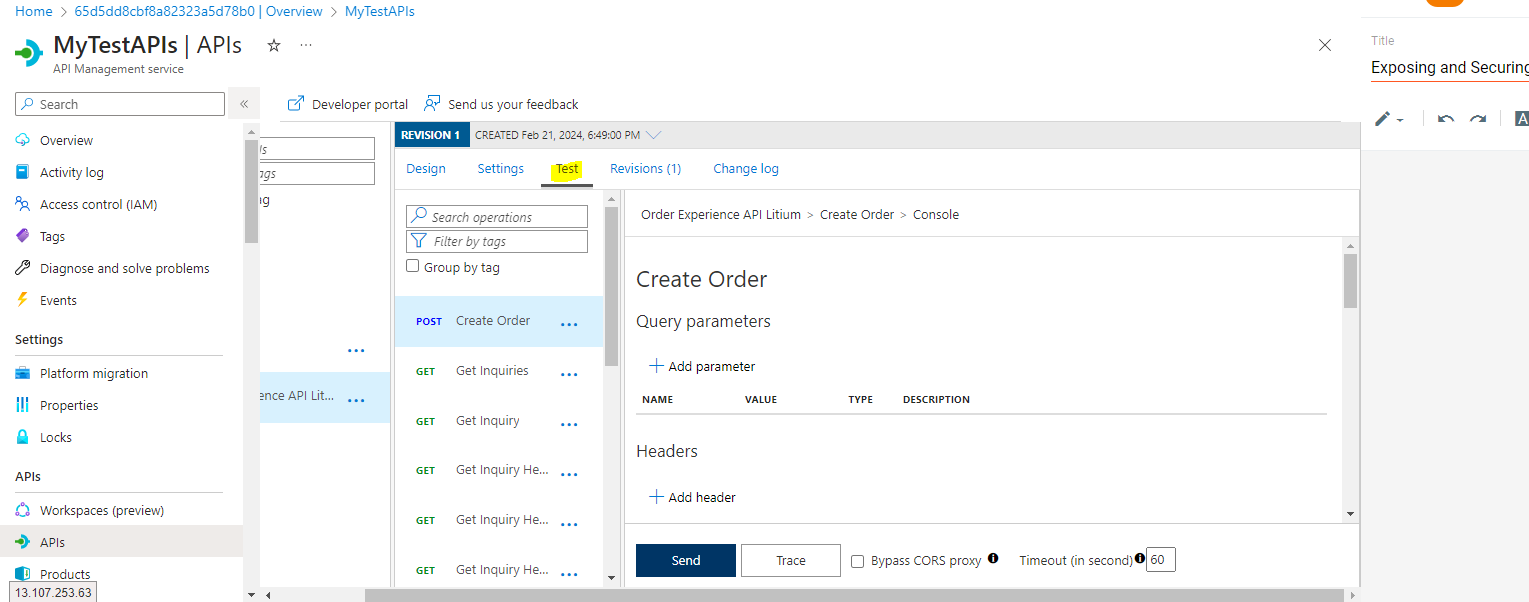The width and height of the screenshot is (1529, 602).
Task: Click the Search operations field
Action: 497,217
